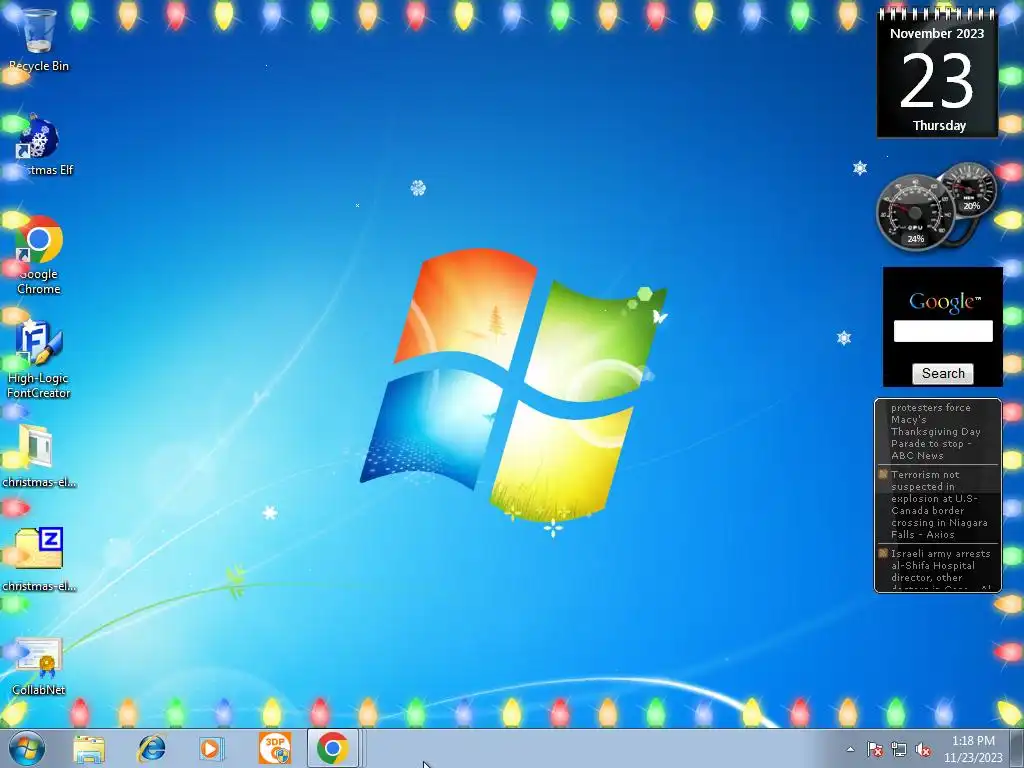Open the Recycle Bin desktop icon
This screenshot has height=768, width=1024.
(39, 38)
